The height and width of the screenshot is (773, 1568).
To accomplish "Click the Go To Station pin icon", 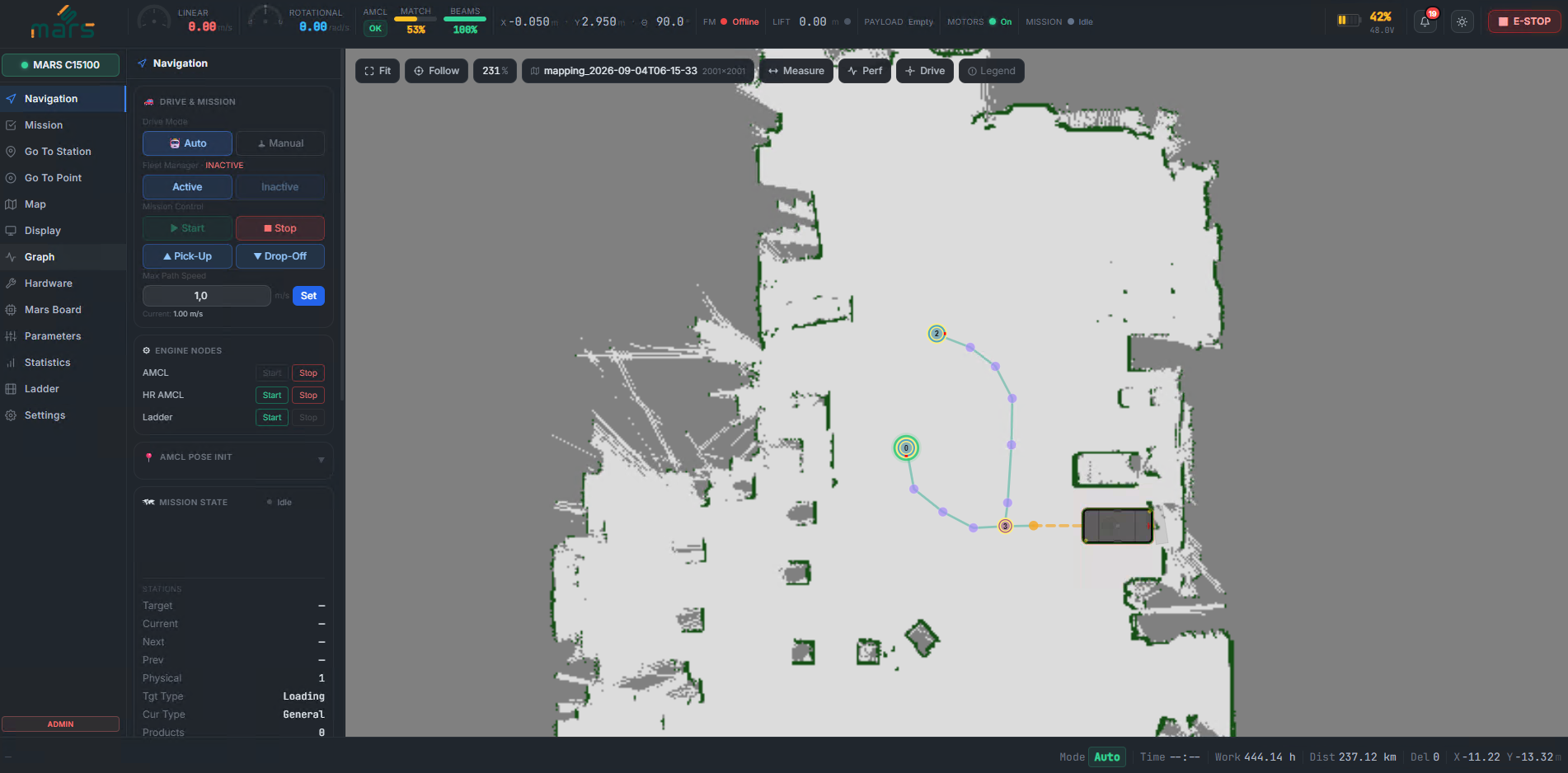I will click(x=11, y=152).
